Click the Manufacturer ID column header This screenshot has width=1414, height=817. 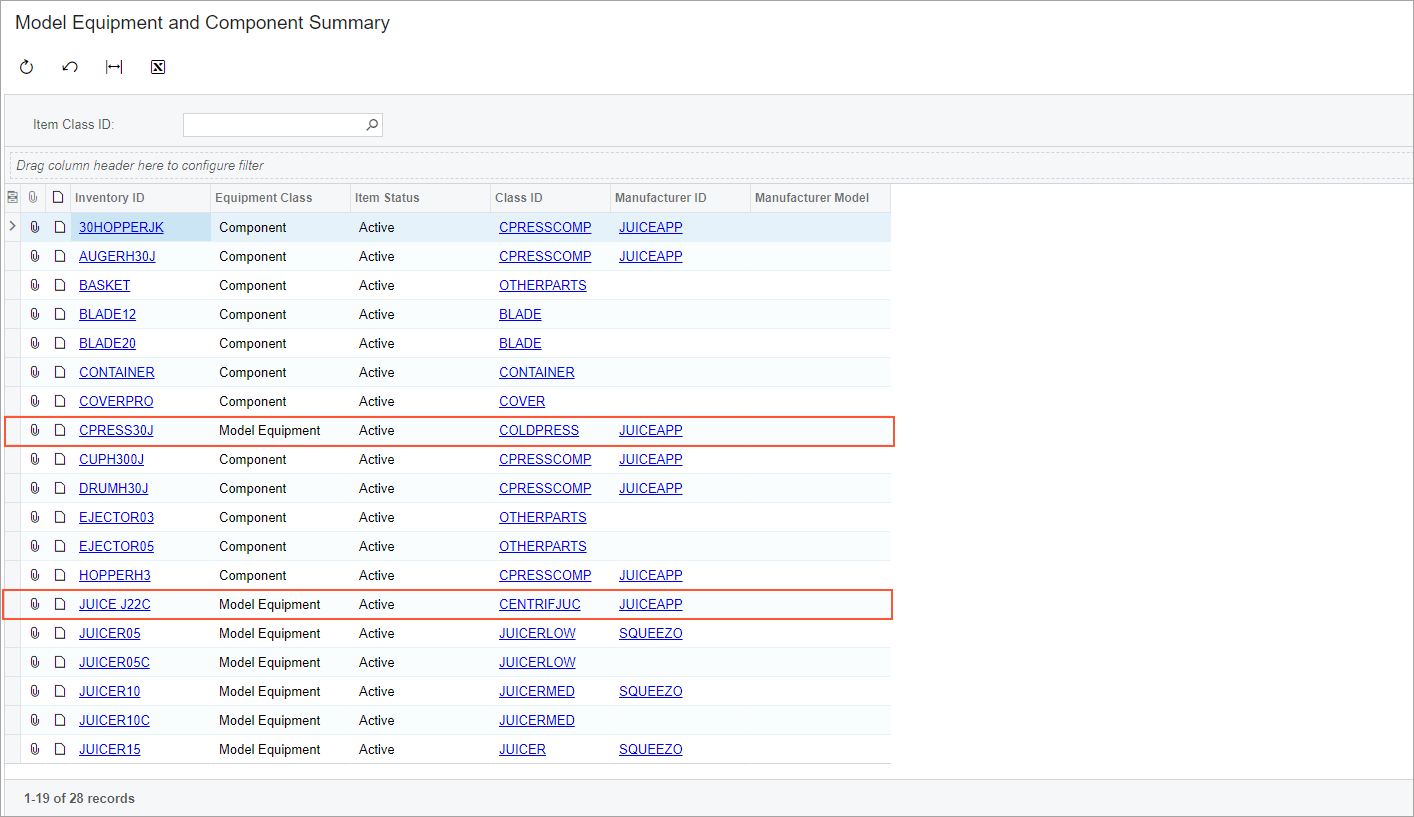point(660,198)
